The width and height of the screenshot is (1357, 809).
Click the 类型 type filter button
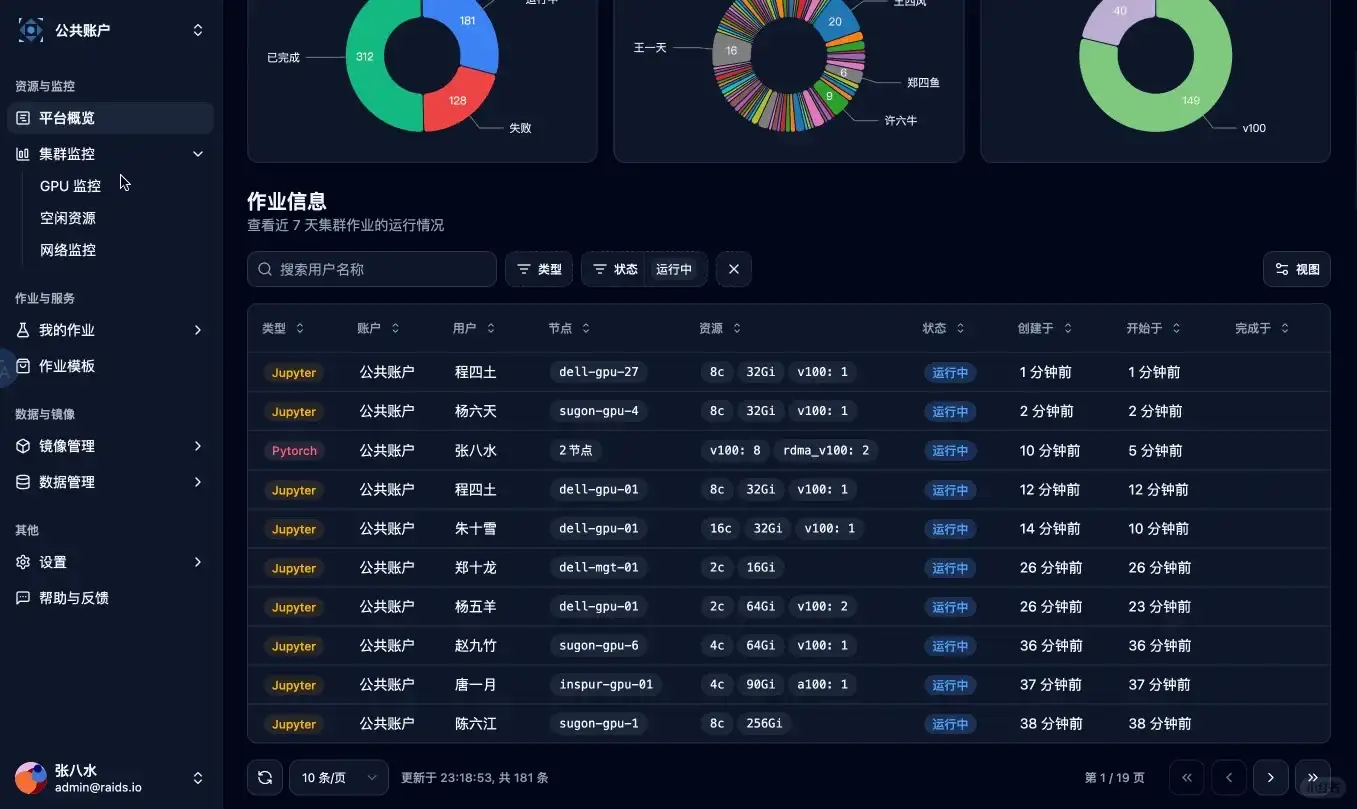point(538,269)
